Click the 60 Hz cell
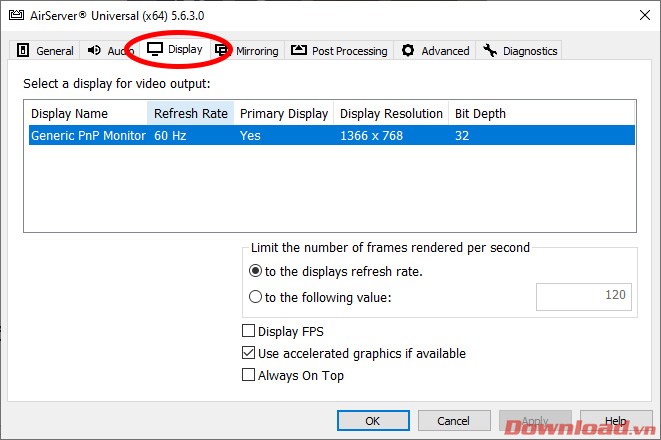 point(170,136)
